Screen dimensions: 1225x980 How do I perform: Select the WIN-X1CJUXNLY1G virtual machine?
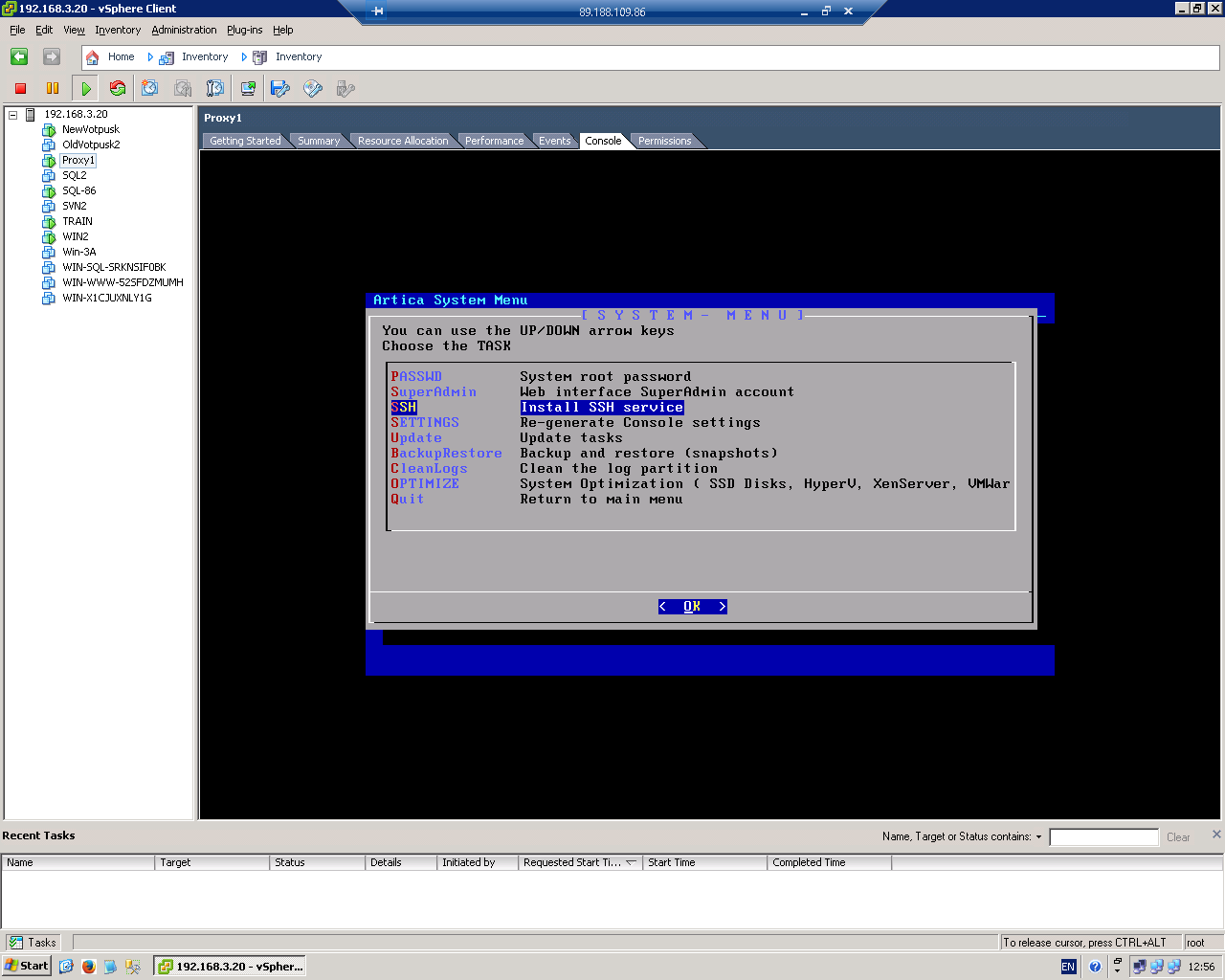pos(107,298)
